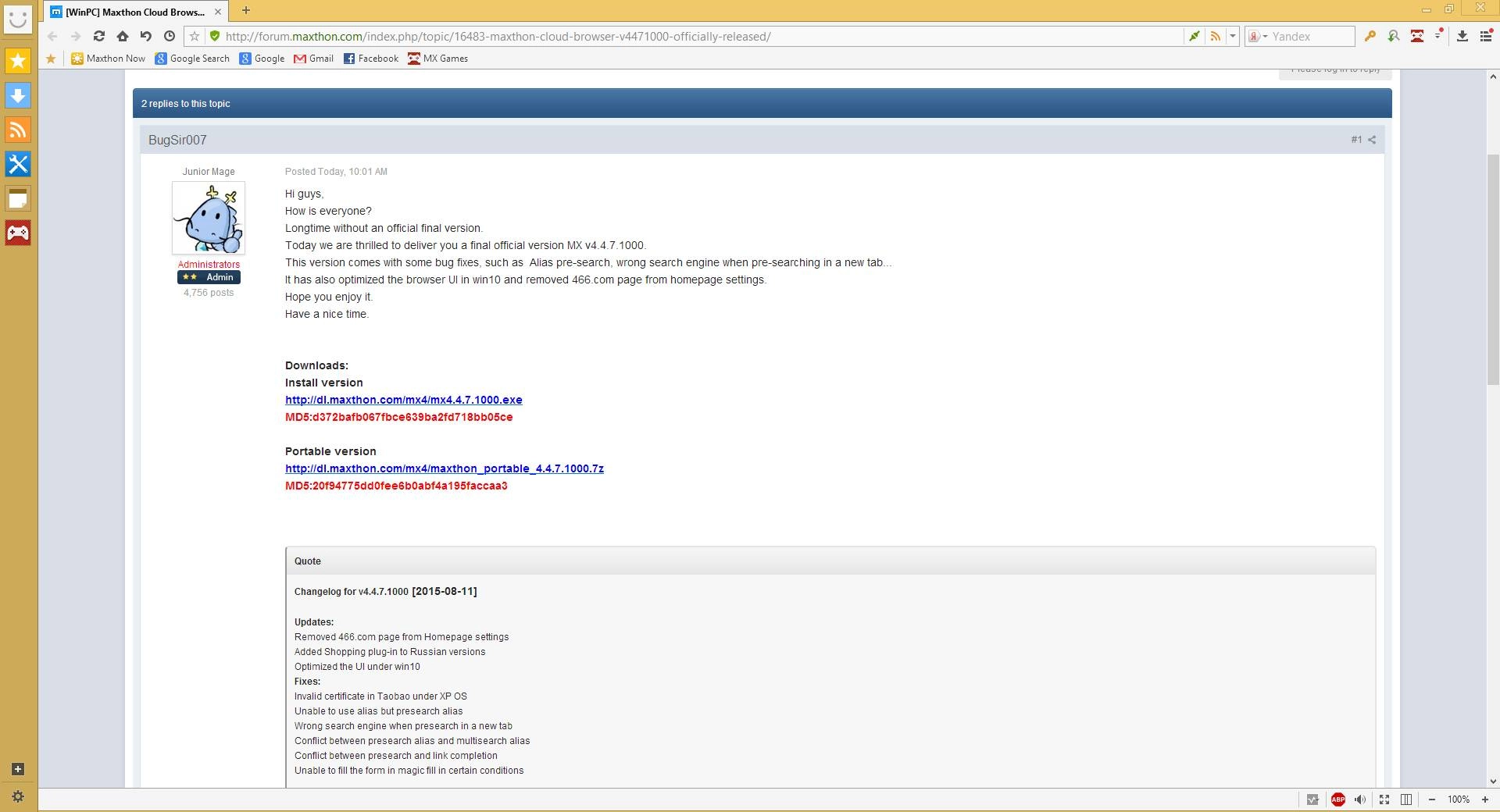Select 'Changelog for v4.4.7.1000' heading text
Screen dimensions: 1500x812
(351, 592)
